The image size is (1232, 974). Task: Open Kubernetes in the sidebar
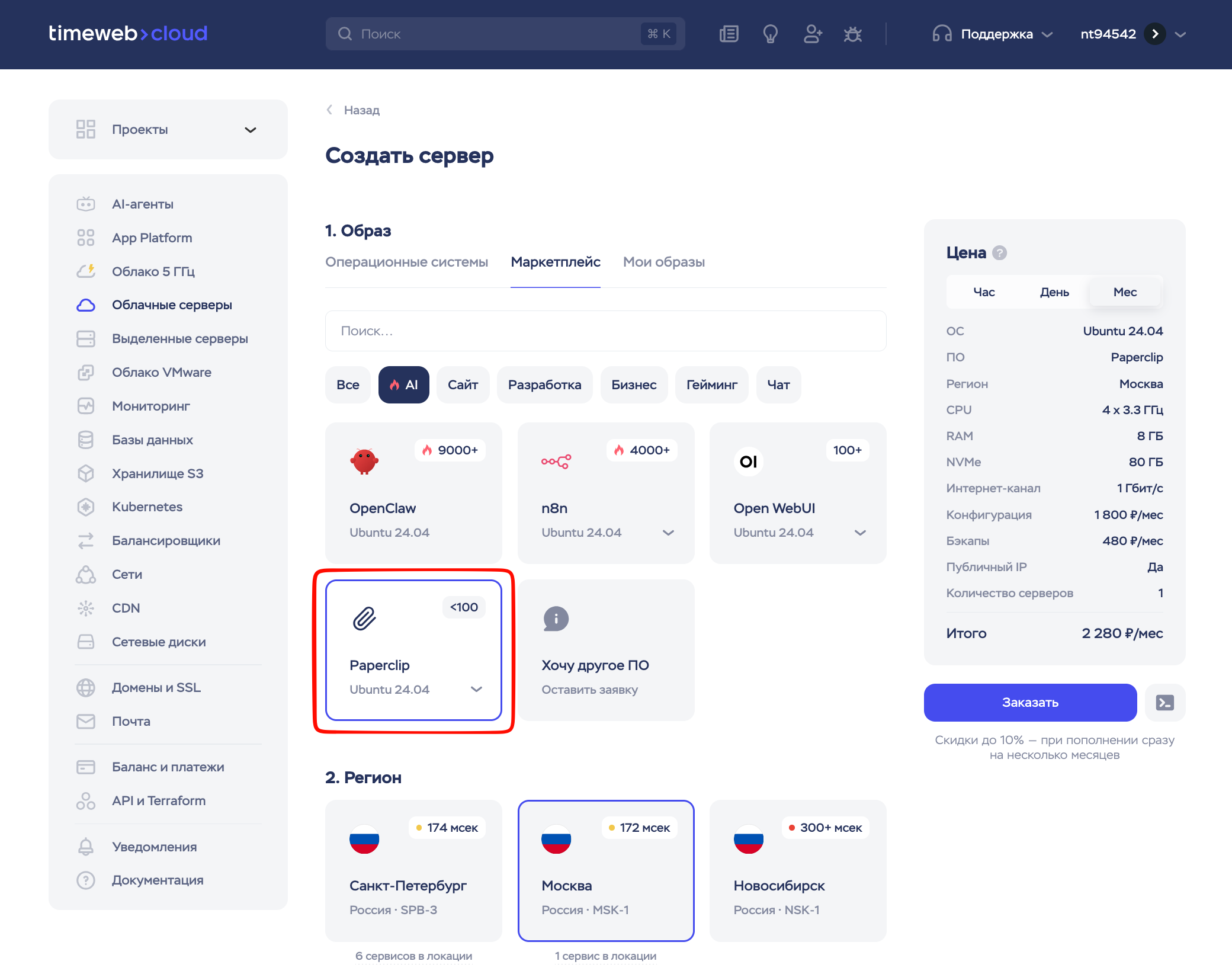147,507
